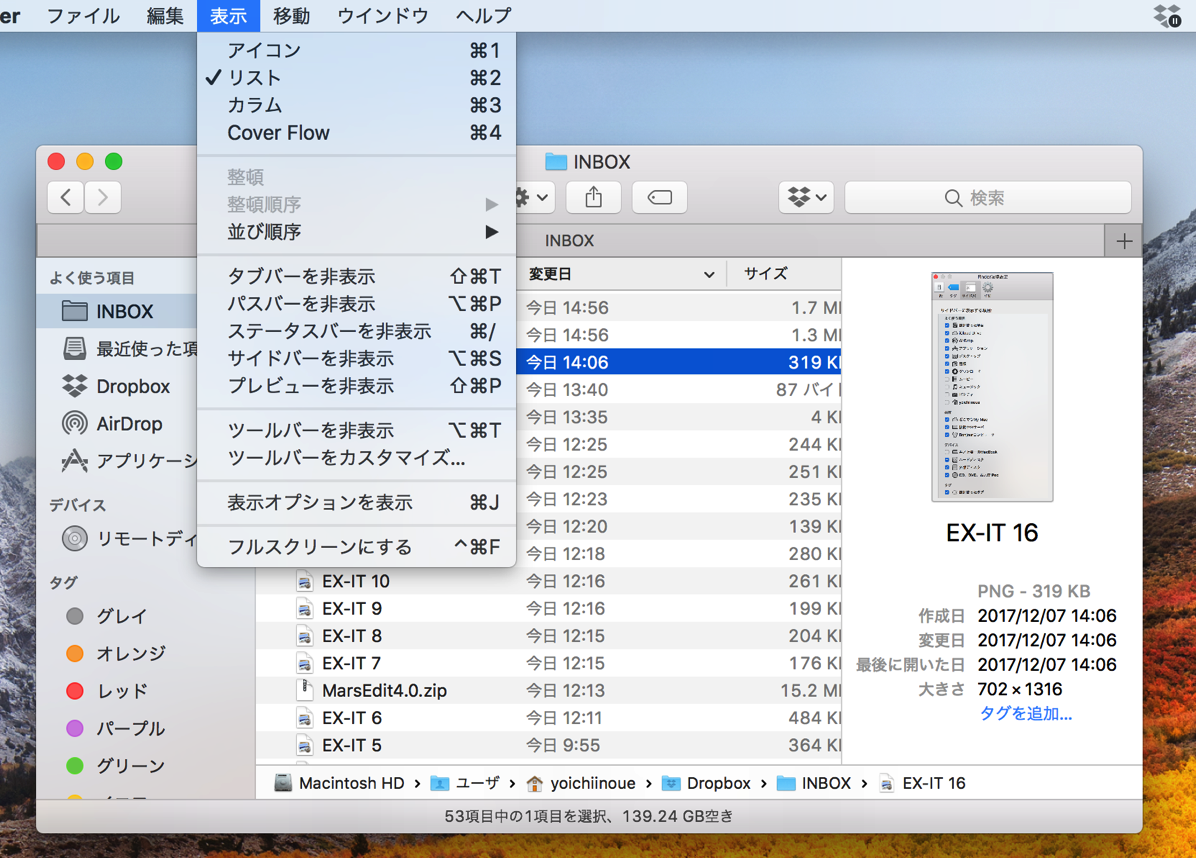Image resolution: width=1196 pixels, height=858 pixels.
Task: Click the タグを追加… link
Action: tap(1025, 714)
